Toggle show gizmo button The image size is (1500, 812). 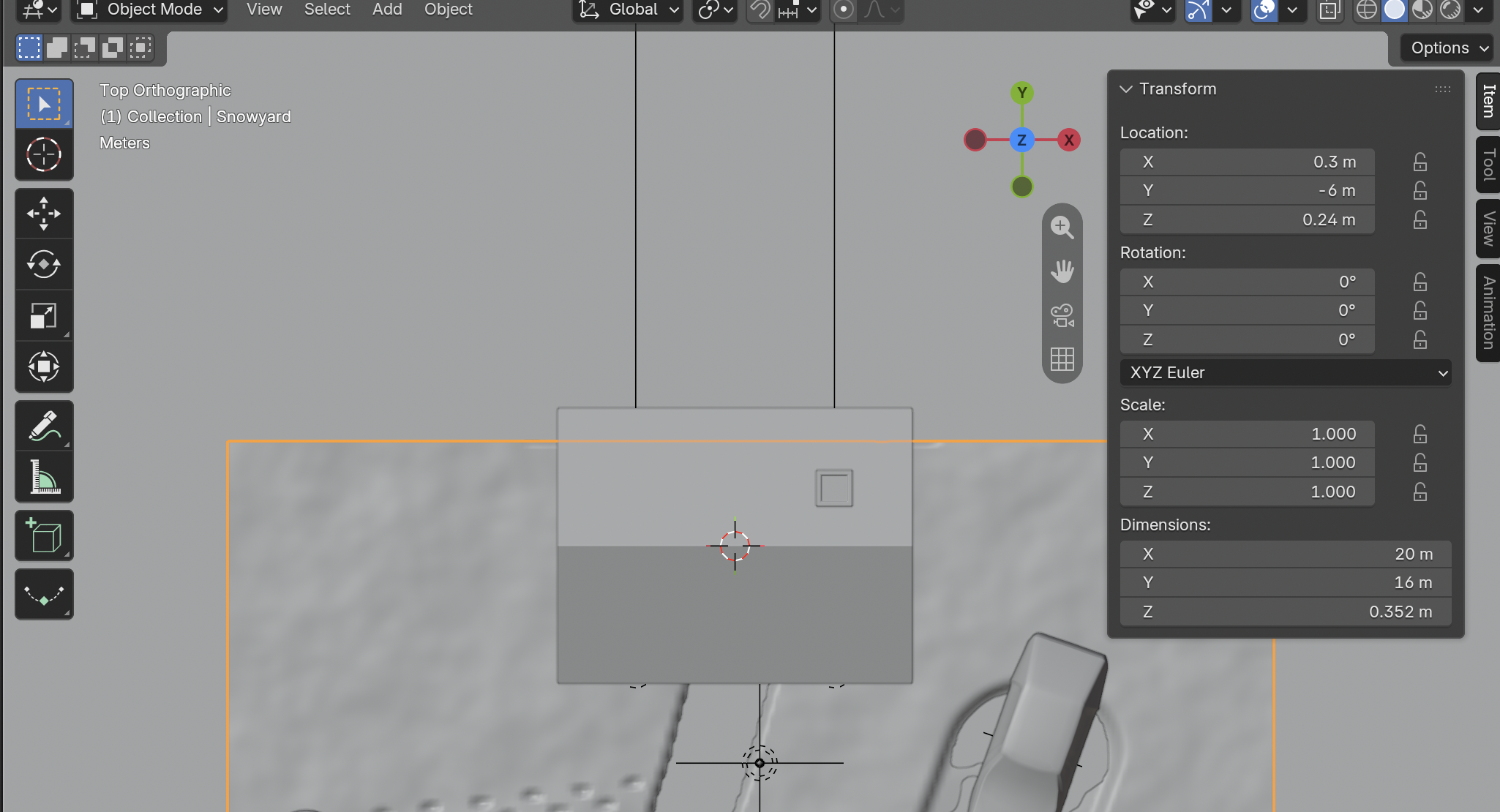click(1198, 10)
